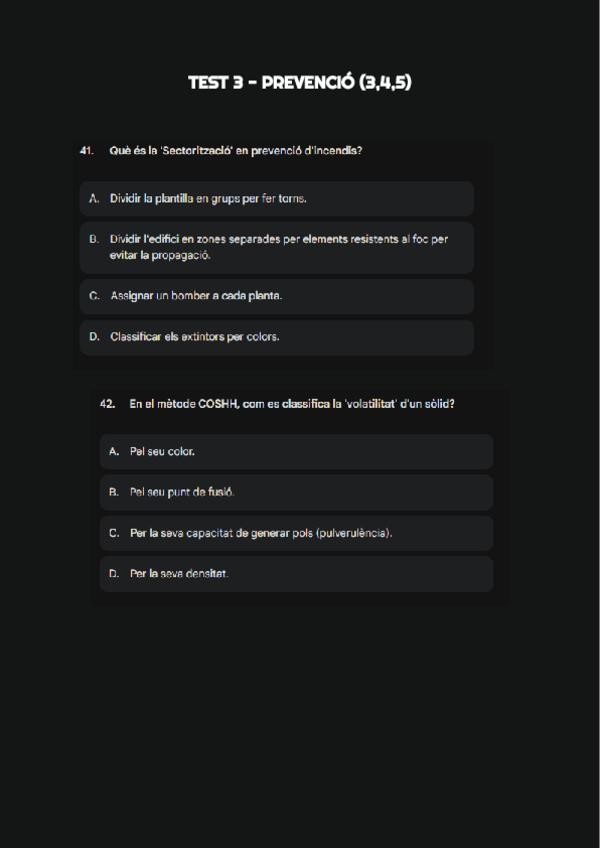Select answer A 'Dividir la plantilla en grups'

click(x=276, y=199)
